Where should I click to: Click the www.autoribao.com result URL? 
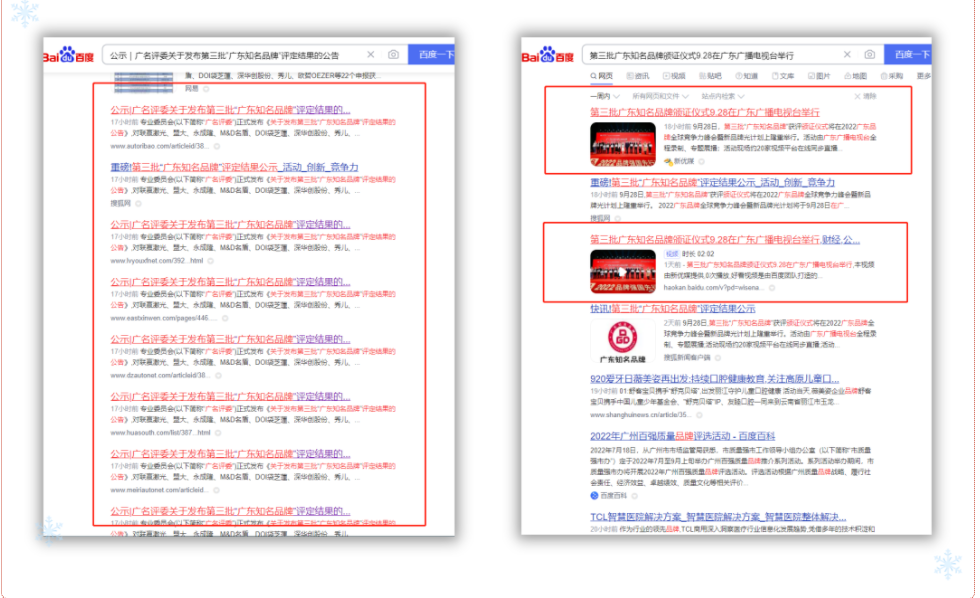(x=159, y=146)
